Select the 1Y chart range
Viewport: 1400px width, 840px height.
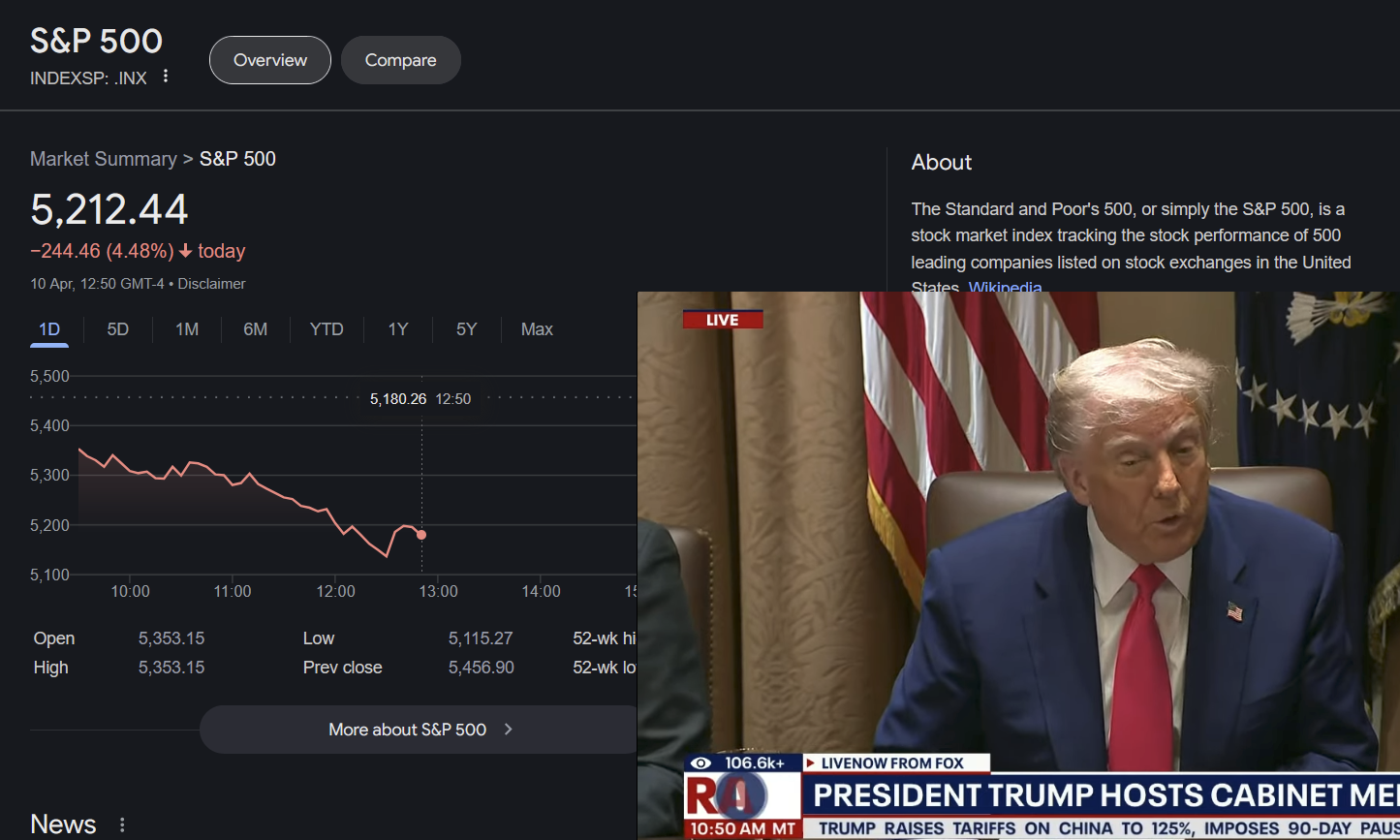pyautogui.click(x=398, y=329)
